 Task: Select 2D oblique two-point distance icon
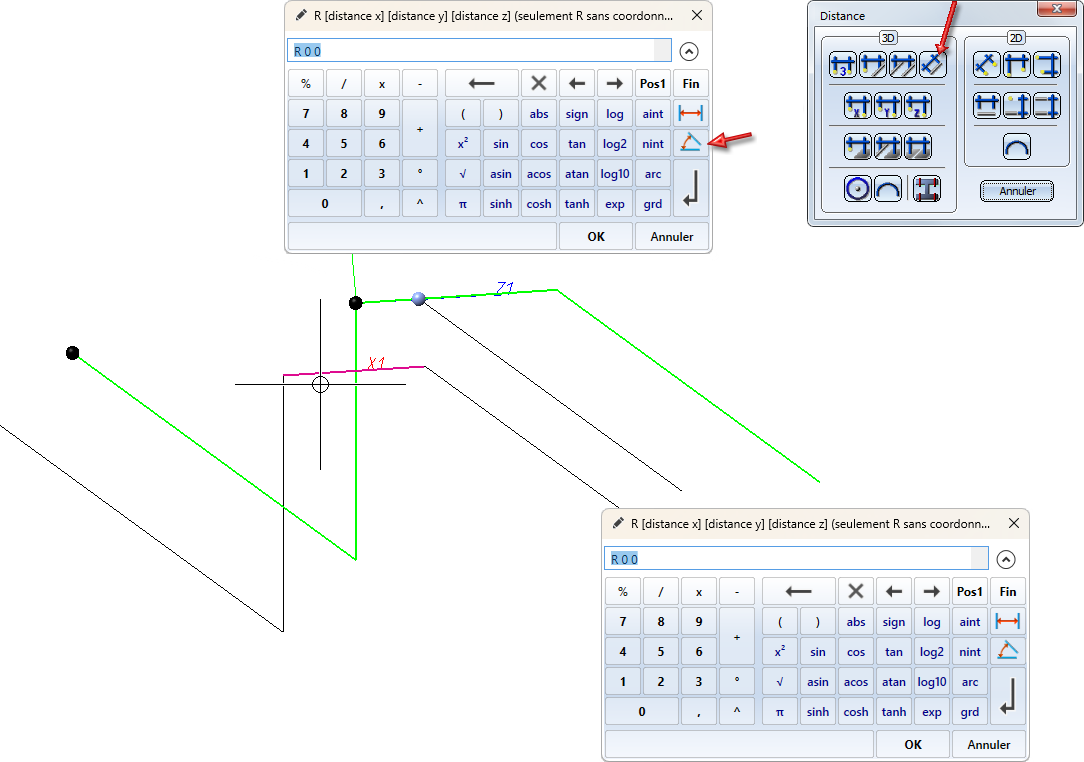coord(987,65)
